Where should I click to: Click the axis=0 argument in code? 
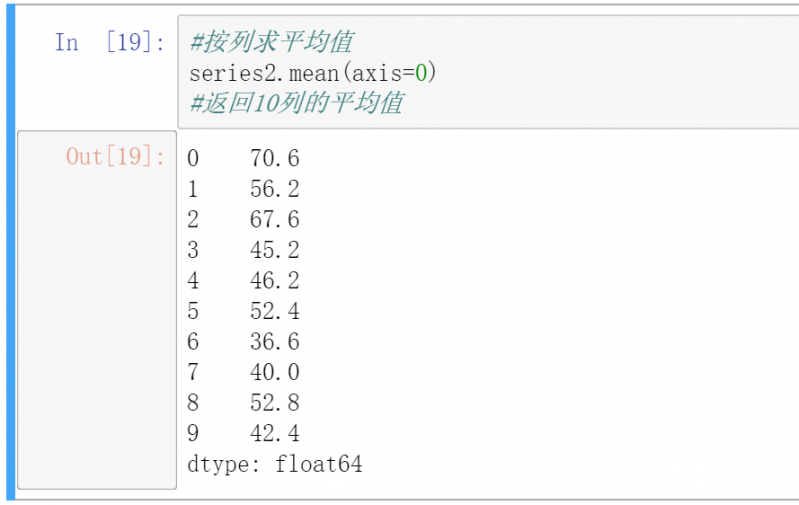click(397, 73)
